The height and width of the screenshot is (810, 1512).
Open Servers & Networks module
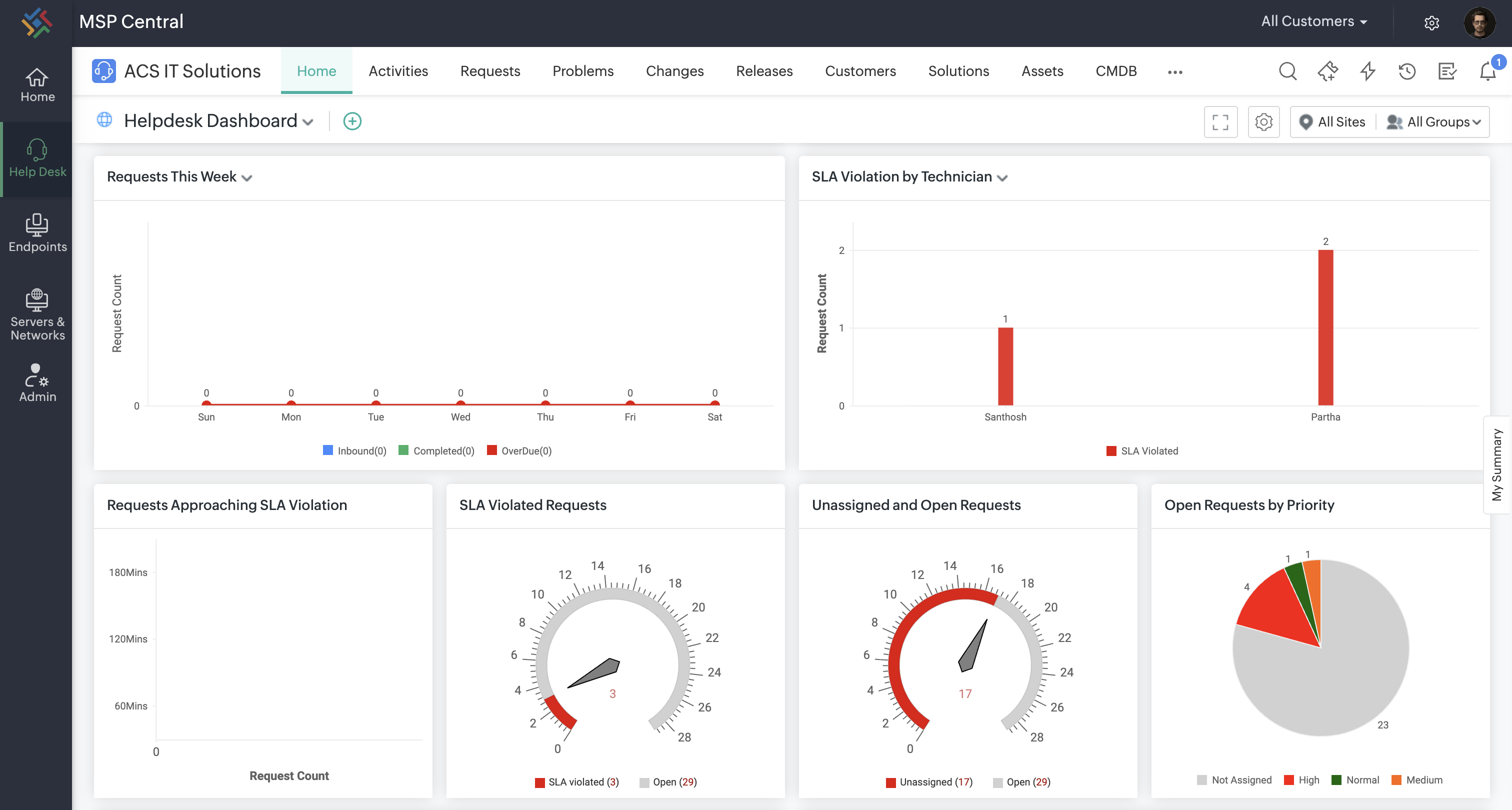tap(37, 314)
